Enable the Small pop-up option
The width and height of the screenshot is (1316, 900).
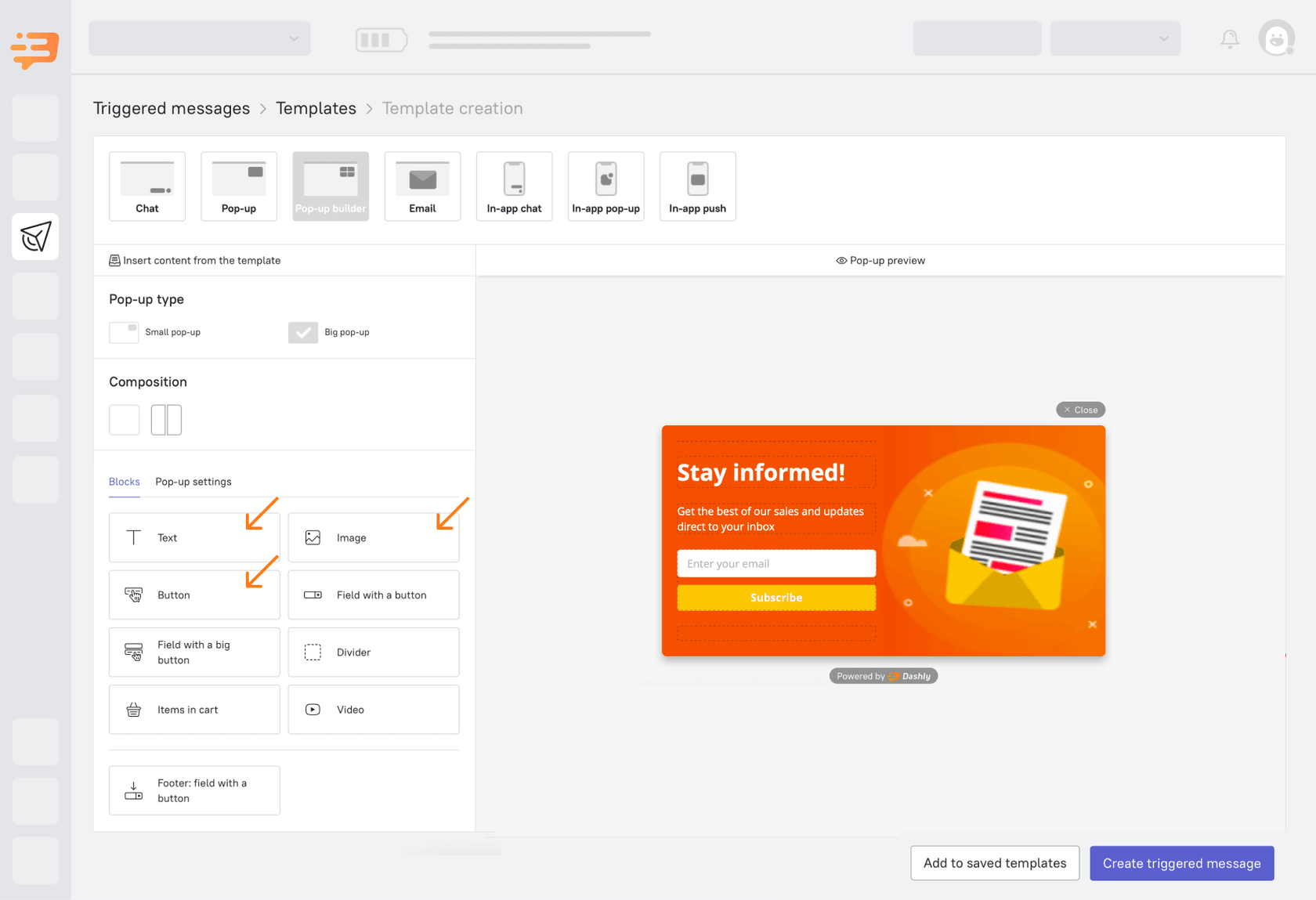click(123, 332)
